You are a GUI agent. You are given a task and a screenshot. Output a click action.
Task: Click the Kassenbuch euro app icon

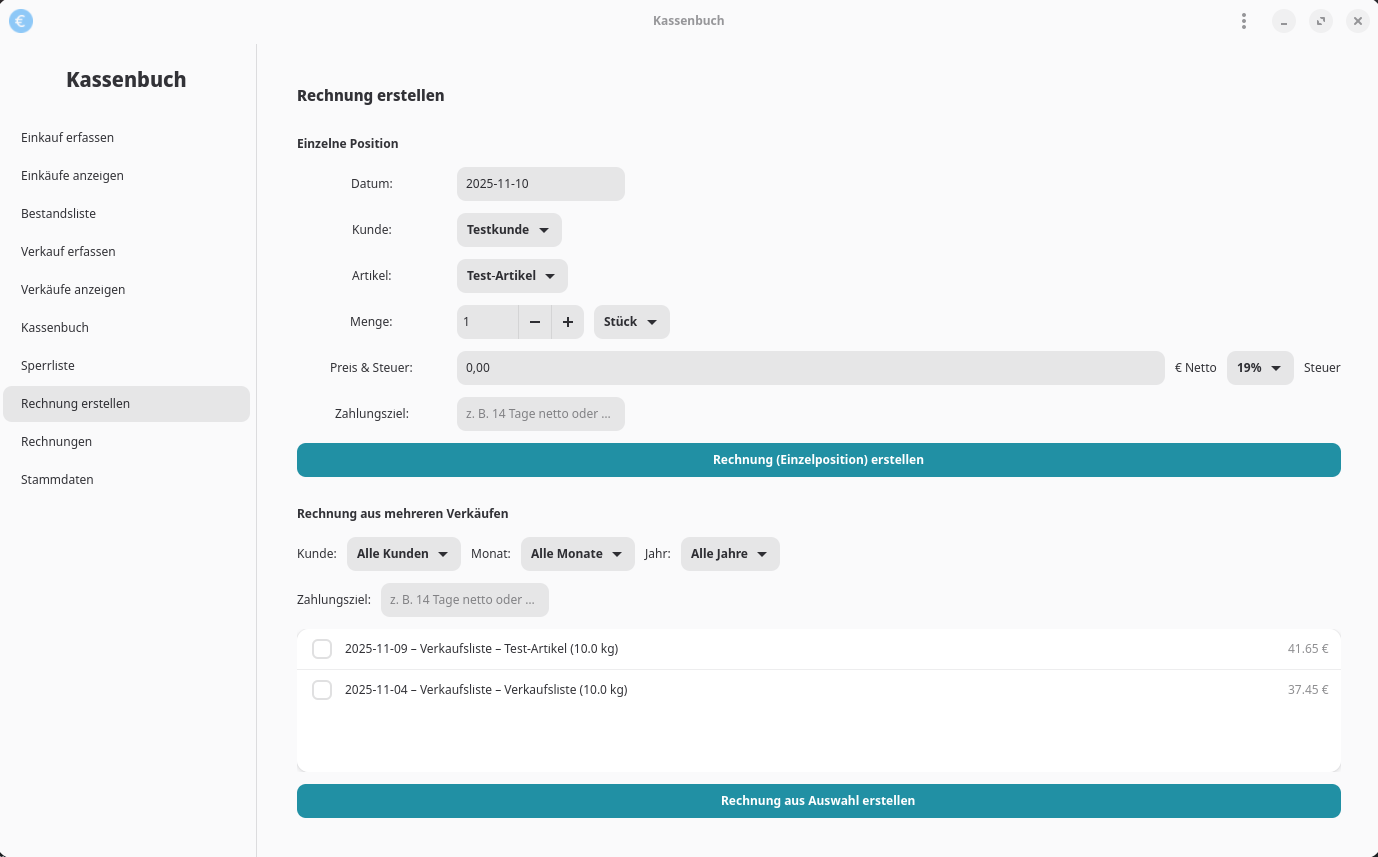(20, 20)
